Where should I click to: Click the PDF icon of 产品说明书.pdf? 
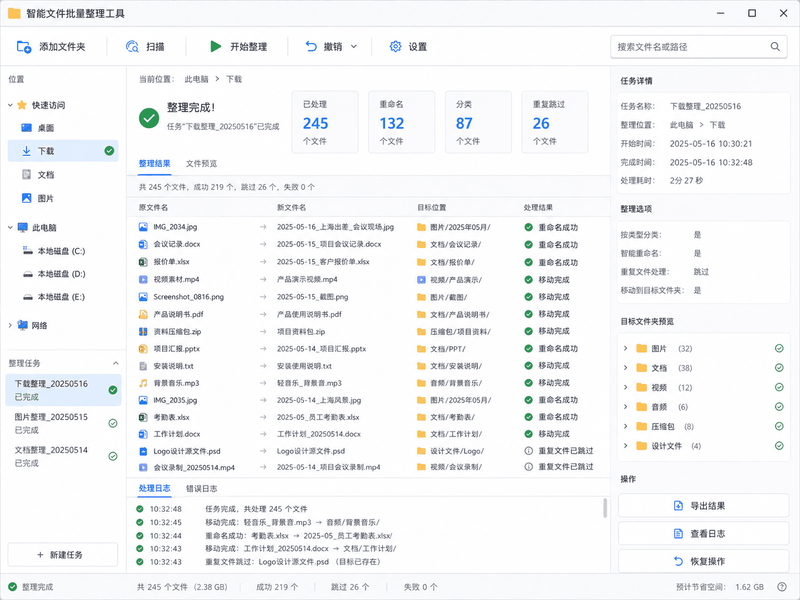point(143,314)
